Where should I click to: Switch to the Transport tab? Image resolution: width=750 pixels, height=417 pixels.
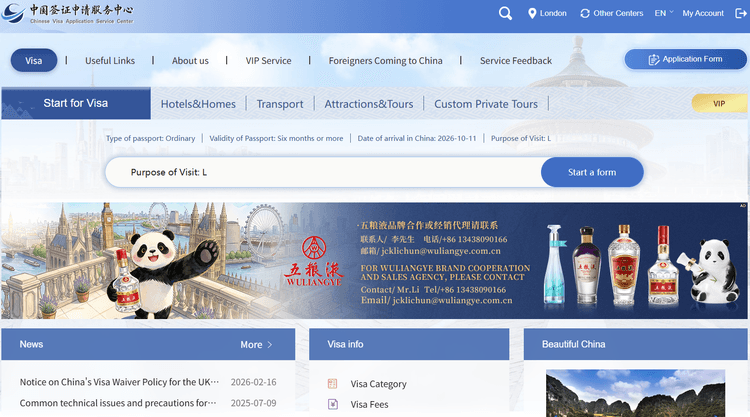280,104
